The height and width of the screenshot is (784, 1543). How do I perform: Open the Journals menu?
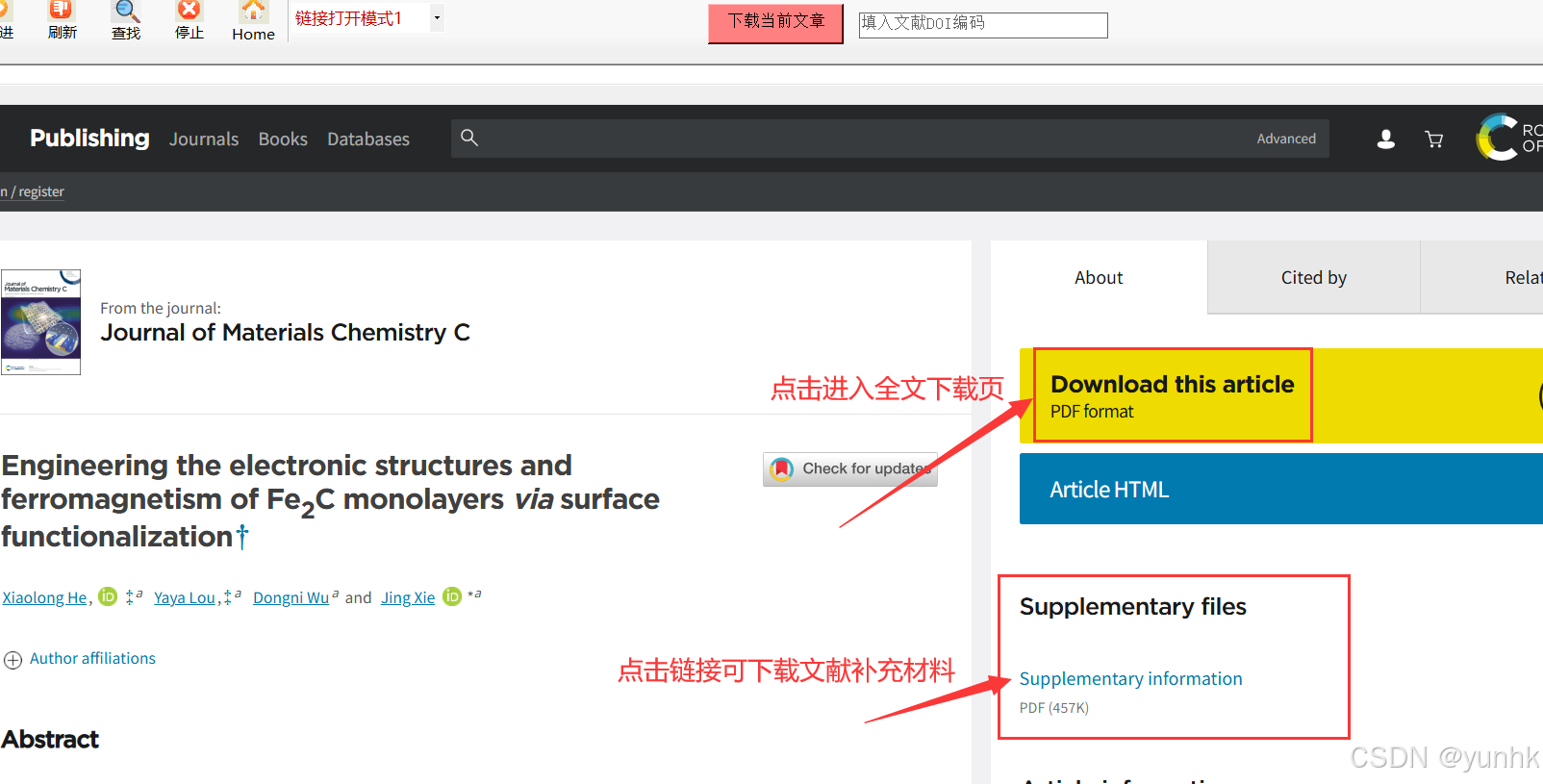tap(204, 139)
